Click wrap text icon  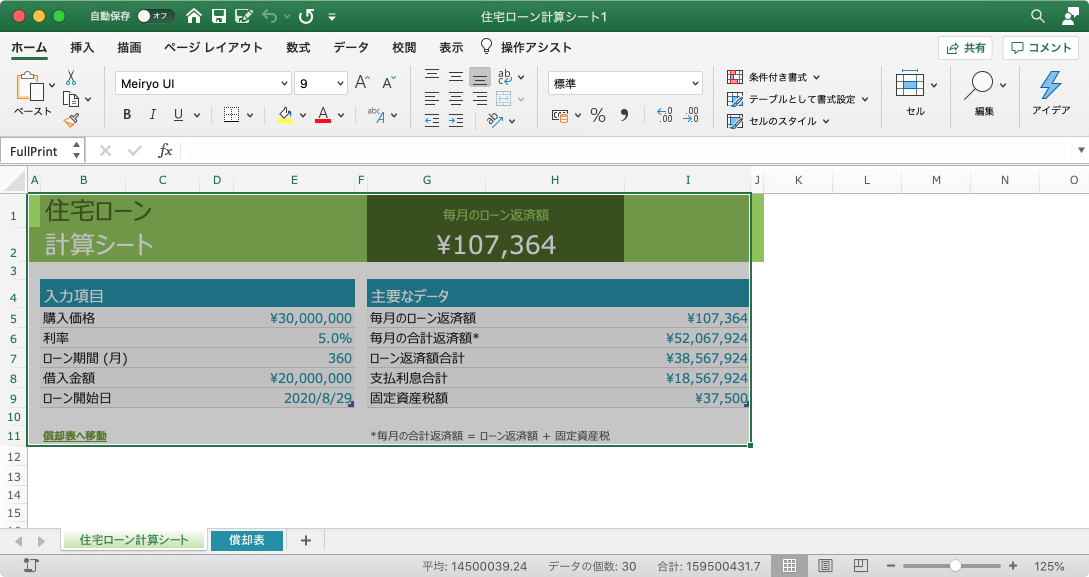point(505,76)
